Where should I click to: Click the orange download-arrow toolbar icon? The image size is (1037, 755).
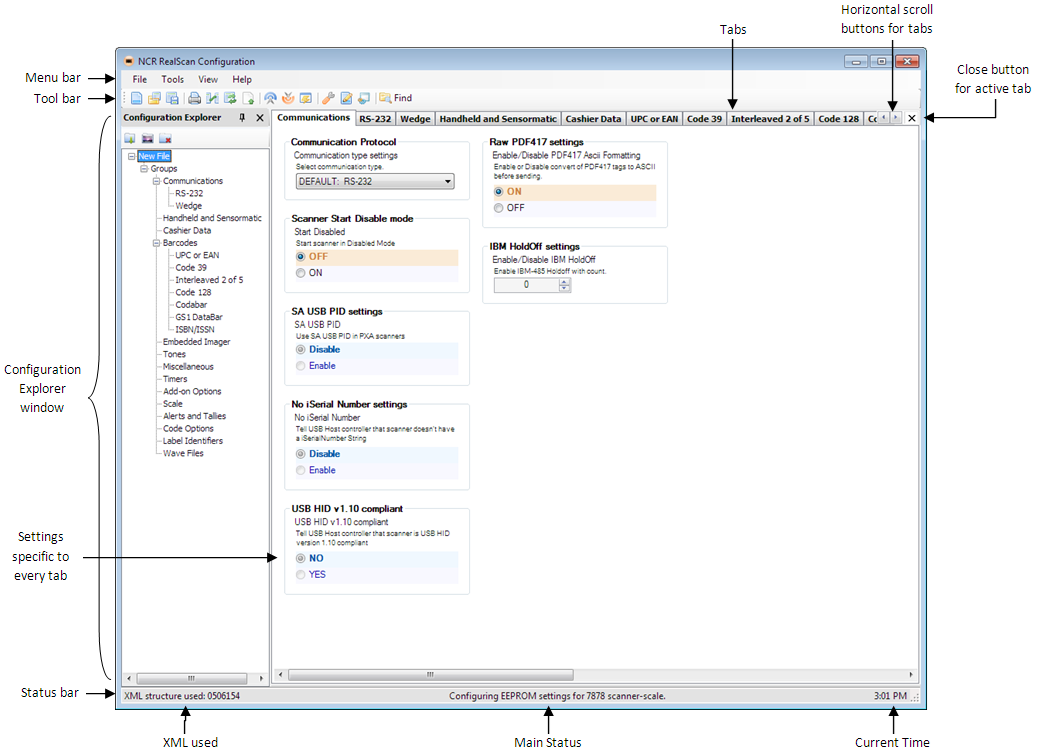288,99
